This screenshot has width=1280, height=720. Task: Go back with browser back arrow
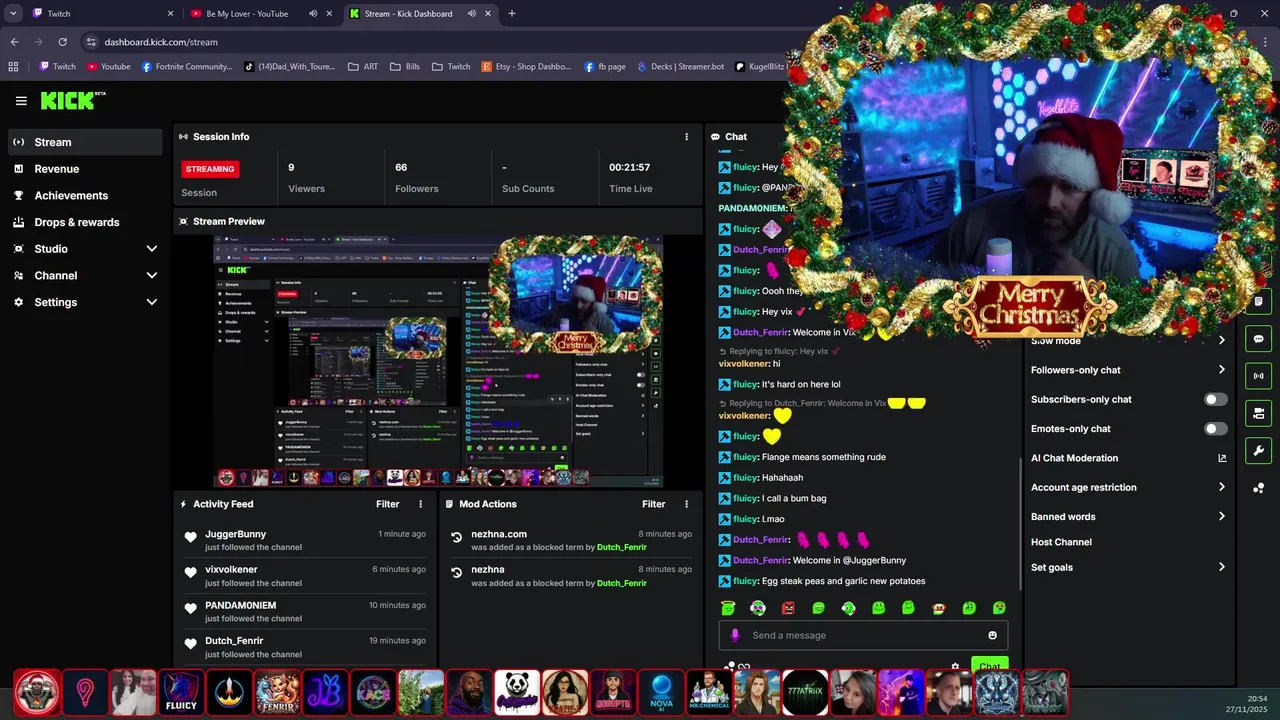pos(14,42)
